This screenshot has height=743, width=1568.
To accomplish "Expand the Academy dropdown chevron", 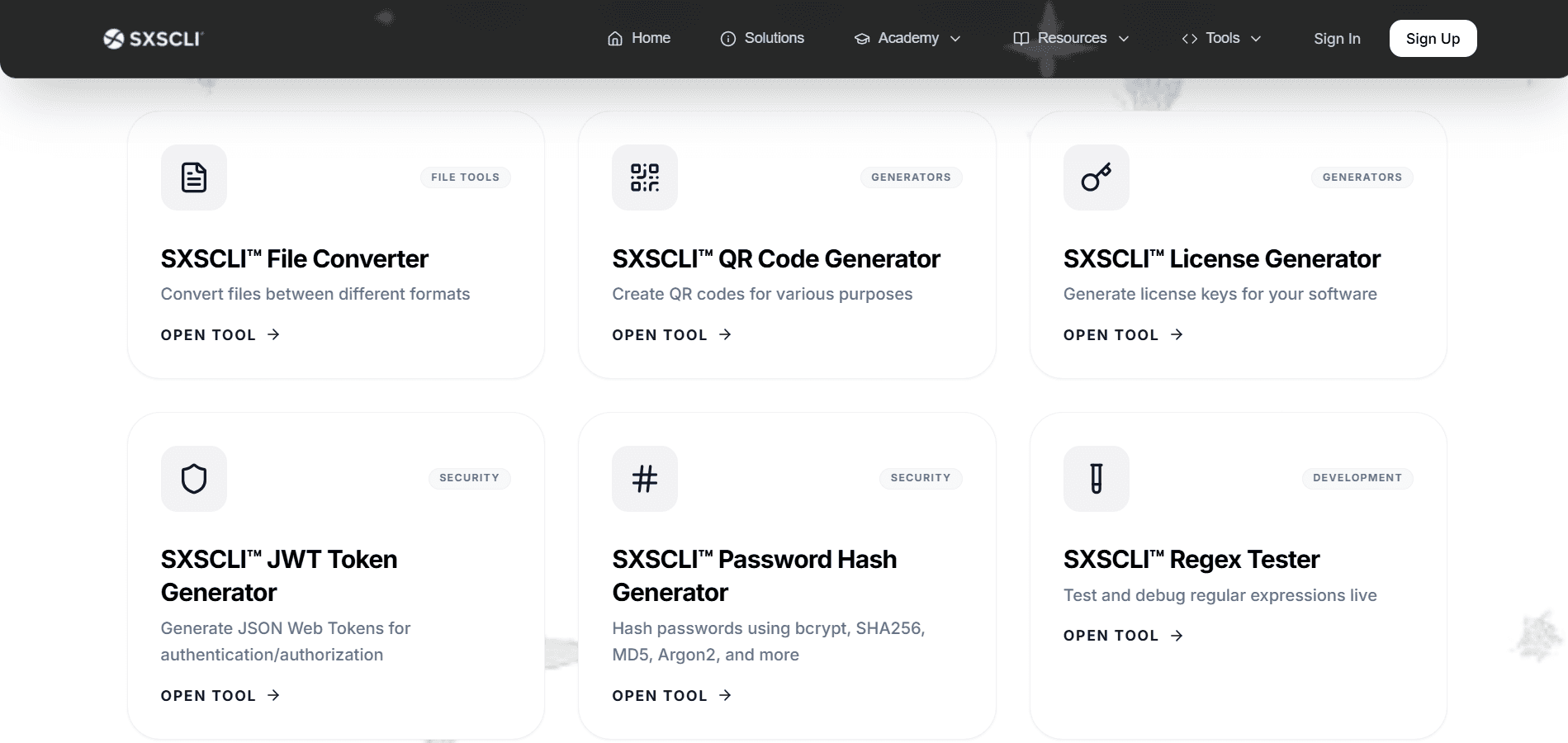I will [x=955, y=39].
